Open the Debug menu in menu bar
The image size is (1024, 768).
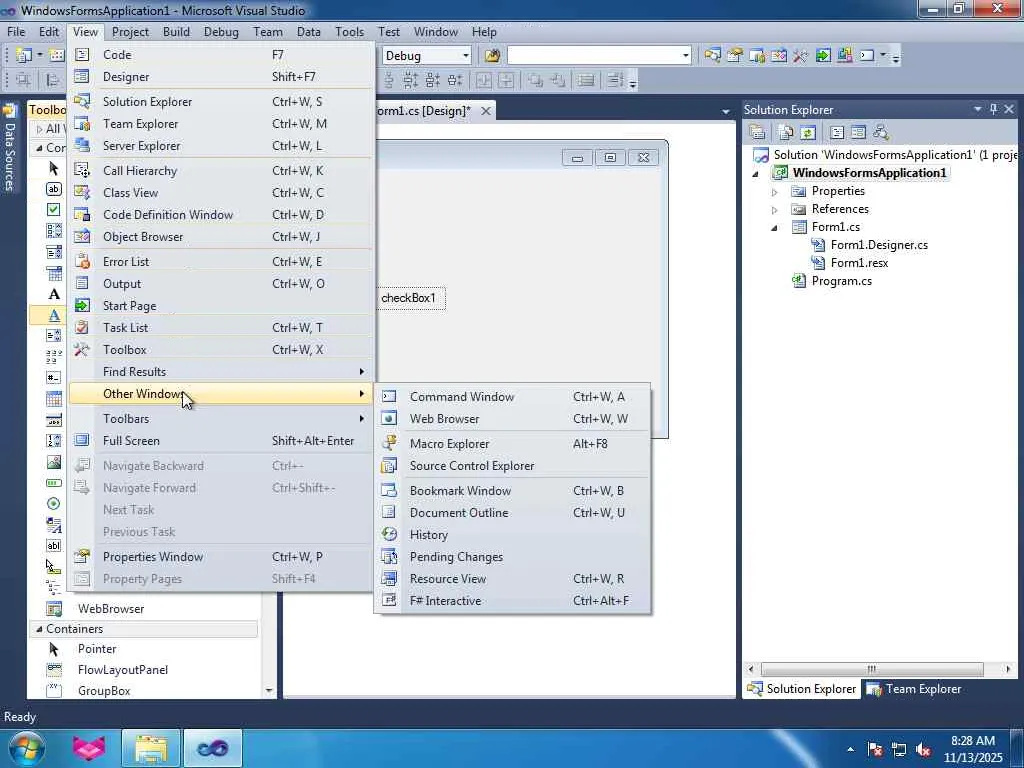(x=221, y=31)
